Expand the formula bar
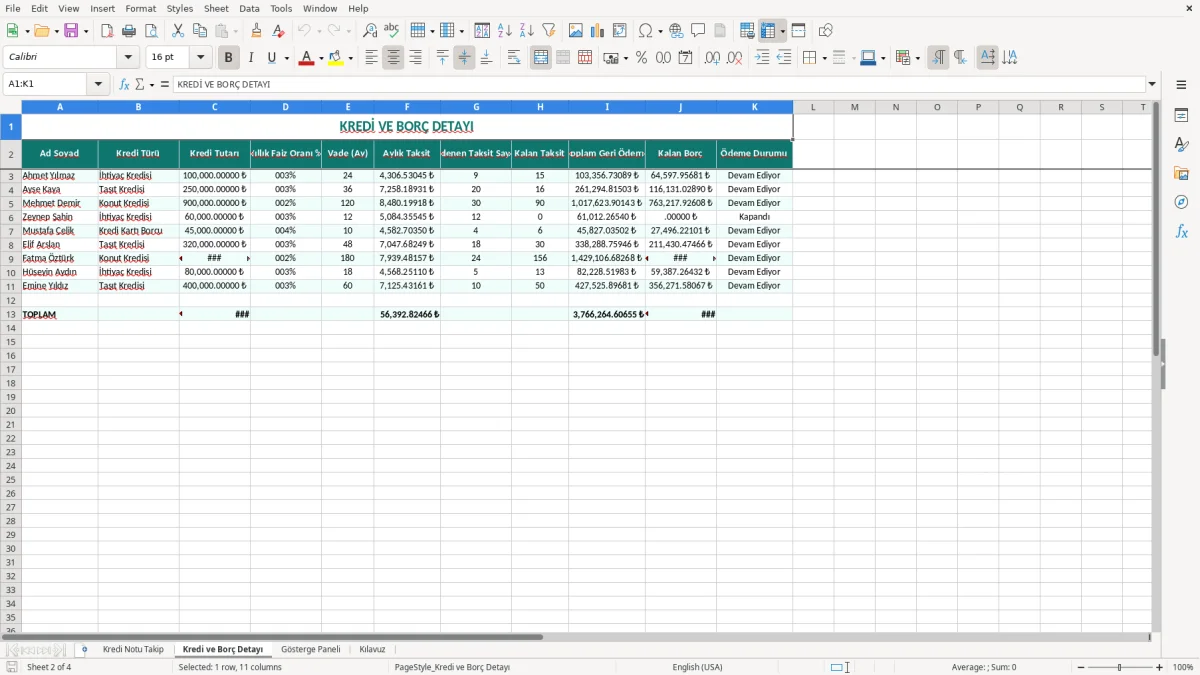The width and height of the screenshot is (1200, 675). [x=1152, y=85]
